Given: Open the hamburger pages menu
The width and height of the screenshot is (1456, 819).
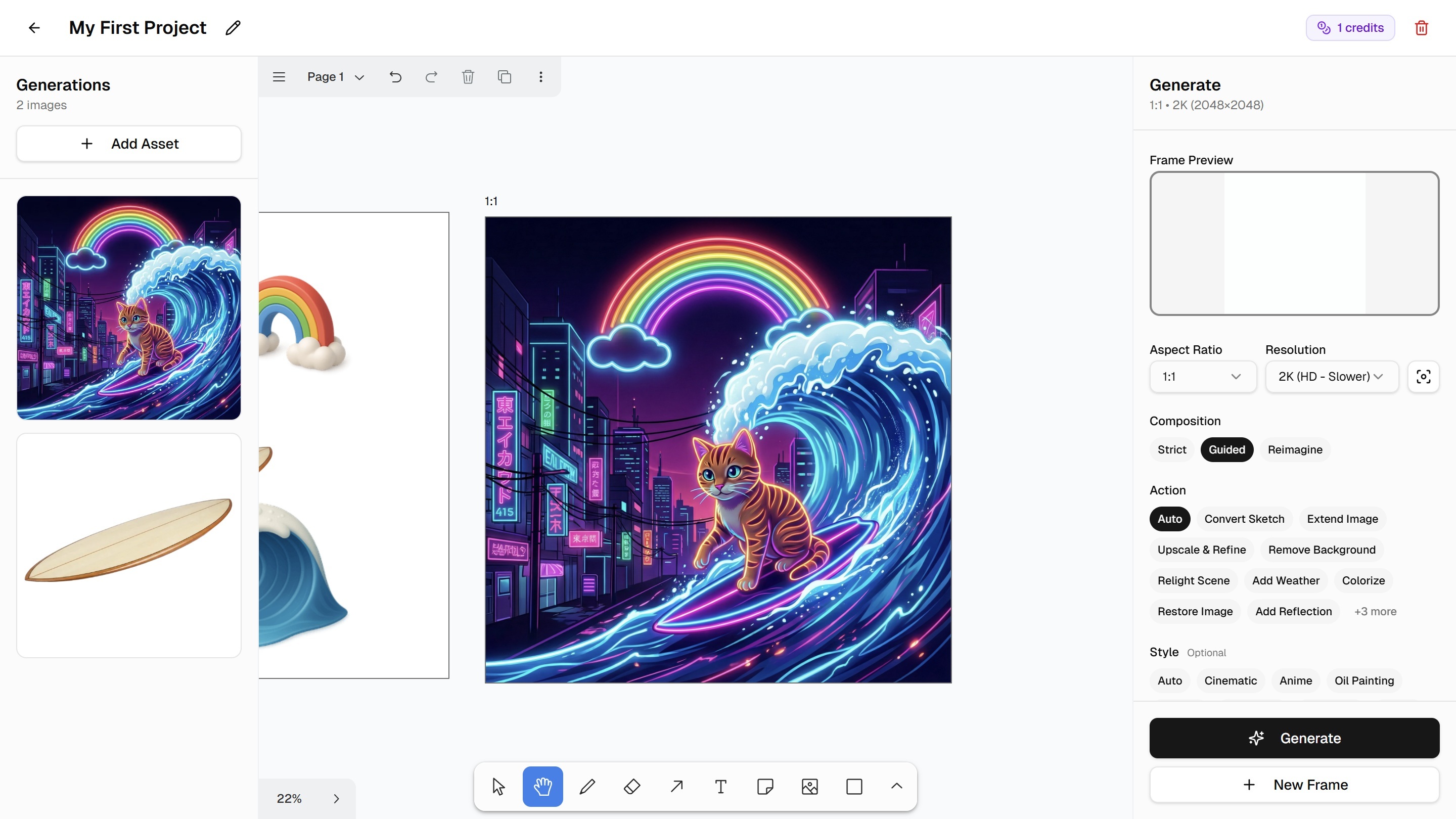Looking at the screenshot, I should tap(279, 77).
